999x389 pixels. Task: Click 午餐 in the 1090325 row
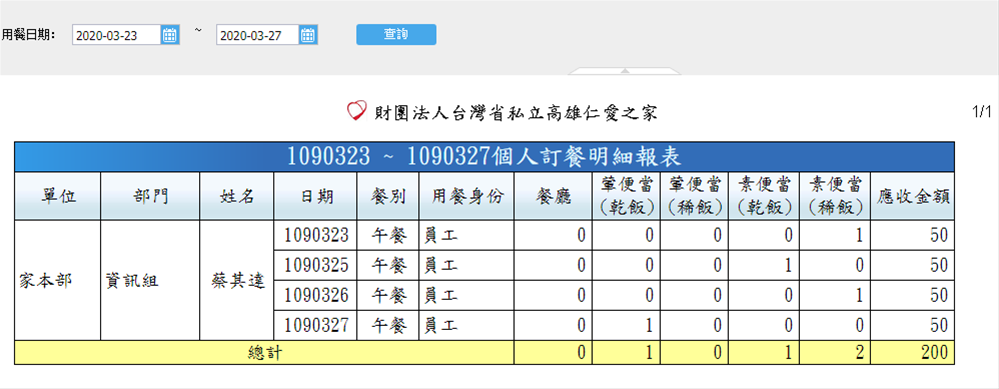point(388,265)
